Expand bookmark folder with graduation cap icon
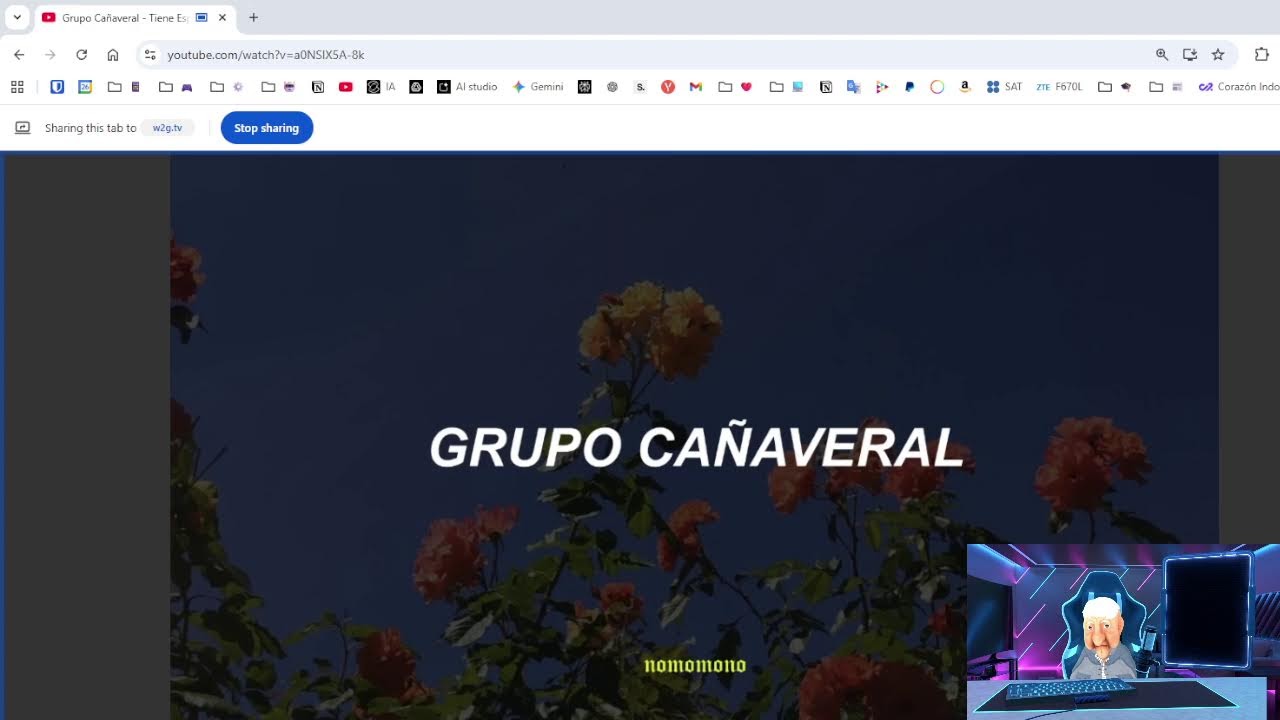Image resolution: width=1280 pixels, height=720 pixels. click(1115, 87)
